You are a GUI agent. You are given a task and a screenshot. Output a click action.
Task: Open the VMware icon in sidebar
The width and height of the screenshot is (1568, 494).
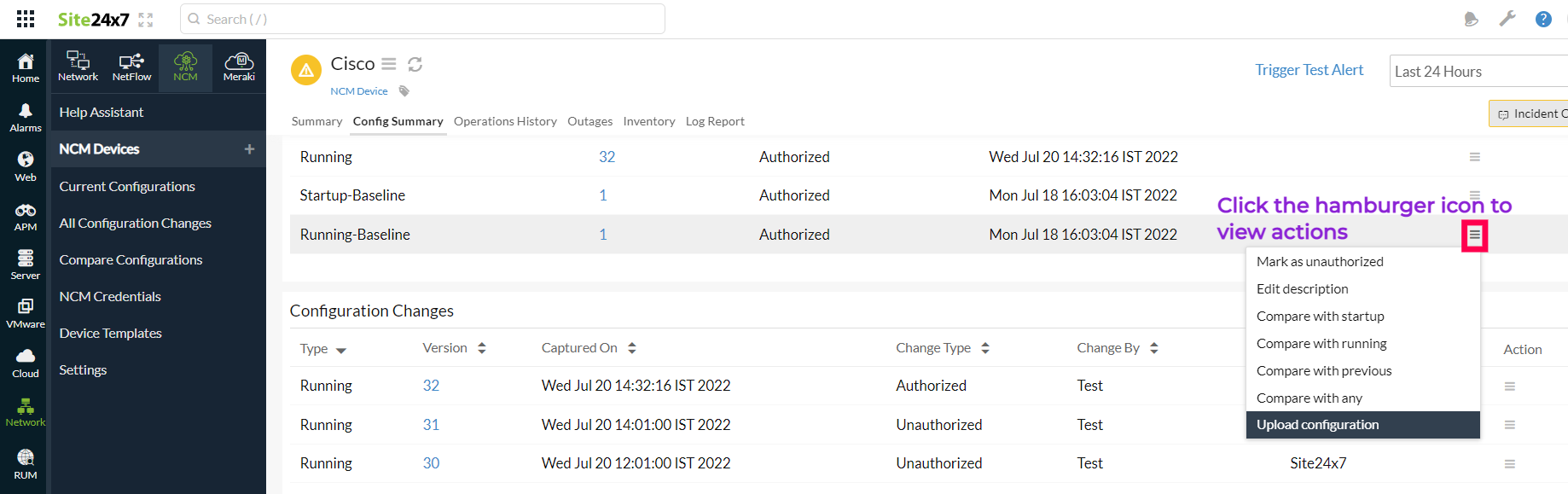[x=26, y=313]
